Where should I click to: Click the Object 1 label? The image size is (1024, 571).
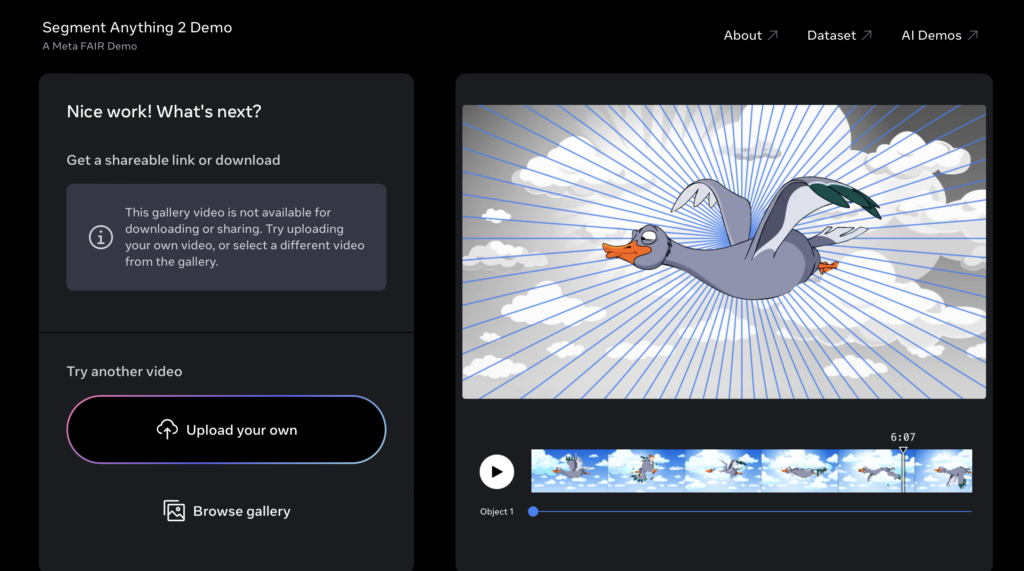pos(496,512)
